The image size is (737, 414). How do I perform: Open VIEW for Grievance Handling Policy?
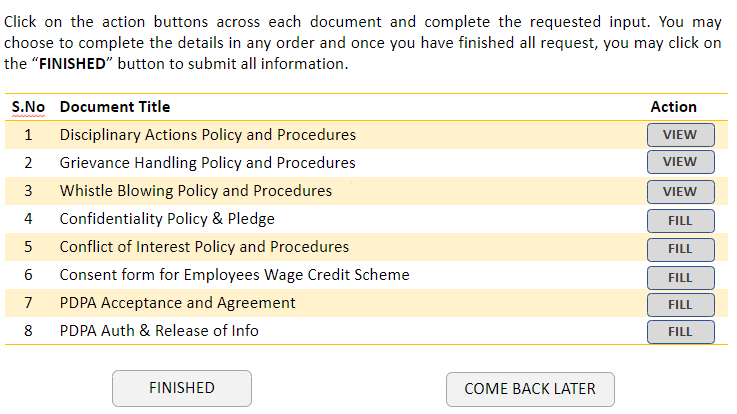pos(681,162)
